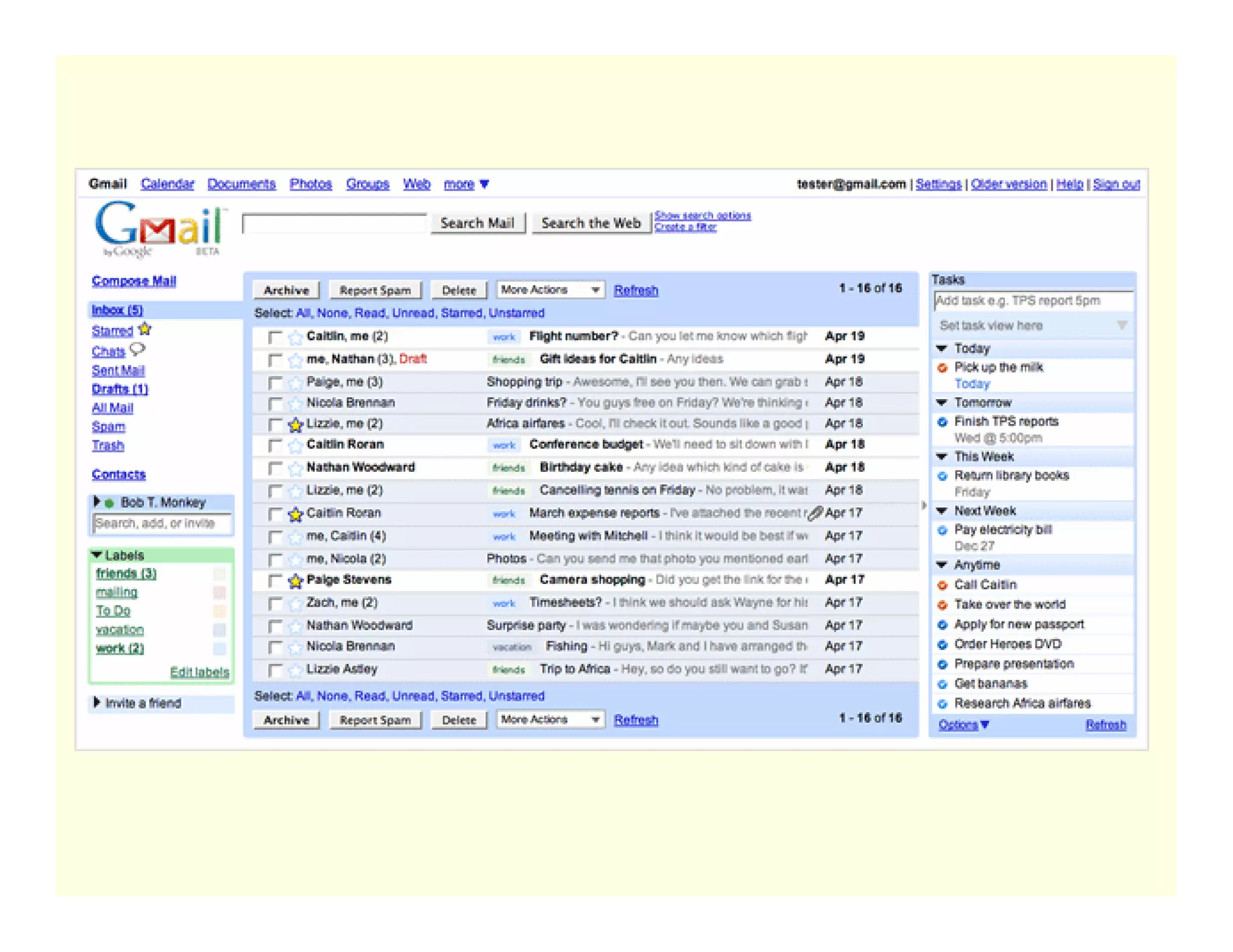Image resolution: width=1233 pixels, height=952 pixels.
Task: Collapse the Today tasks section
Action: click(x=942, y=348)
